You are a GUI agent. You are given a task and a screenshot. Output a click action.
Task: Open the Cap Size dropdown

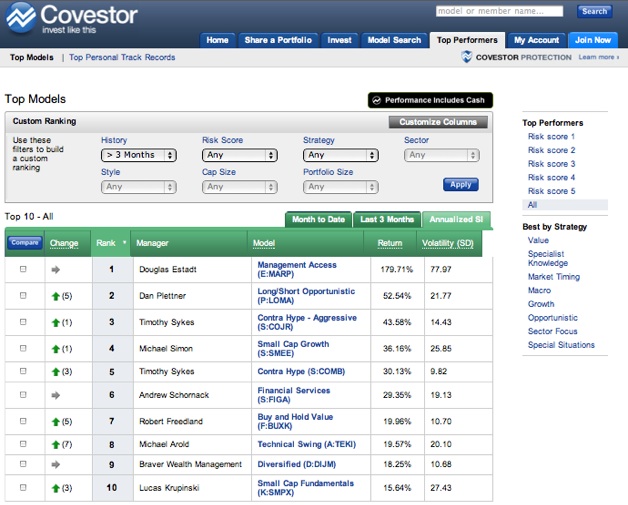tap(240, 187)
